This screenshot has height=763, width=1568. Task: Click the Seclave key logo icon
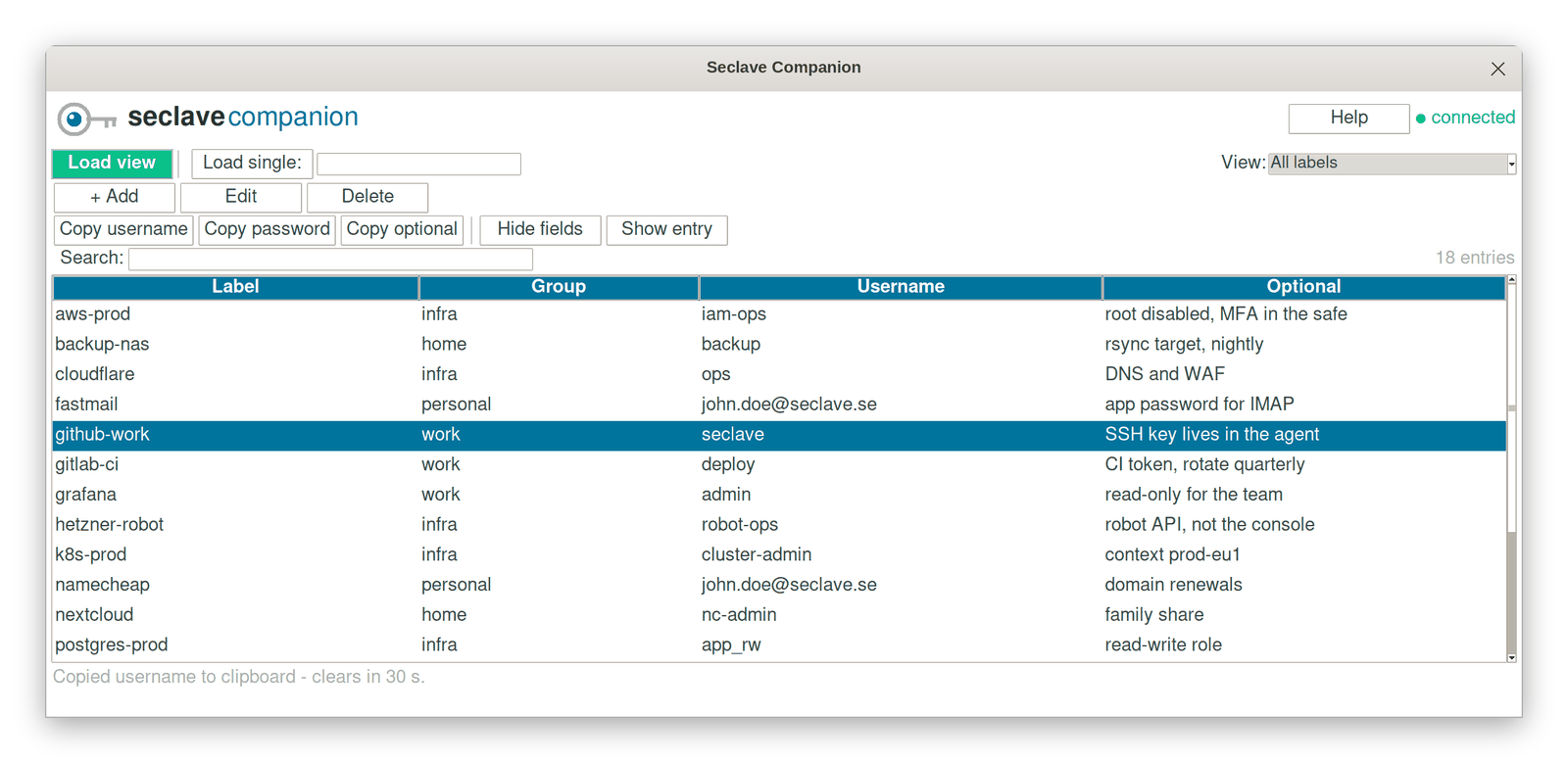point(86,119)
